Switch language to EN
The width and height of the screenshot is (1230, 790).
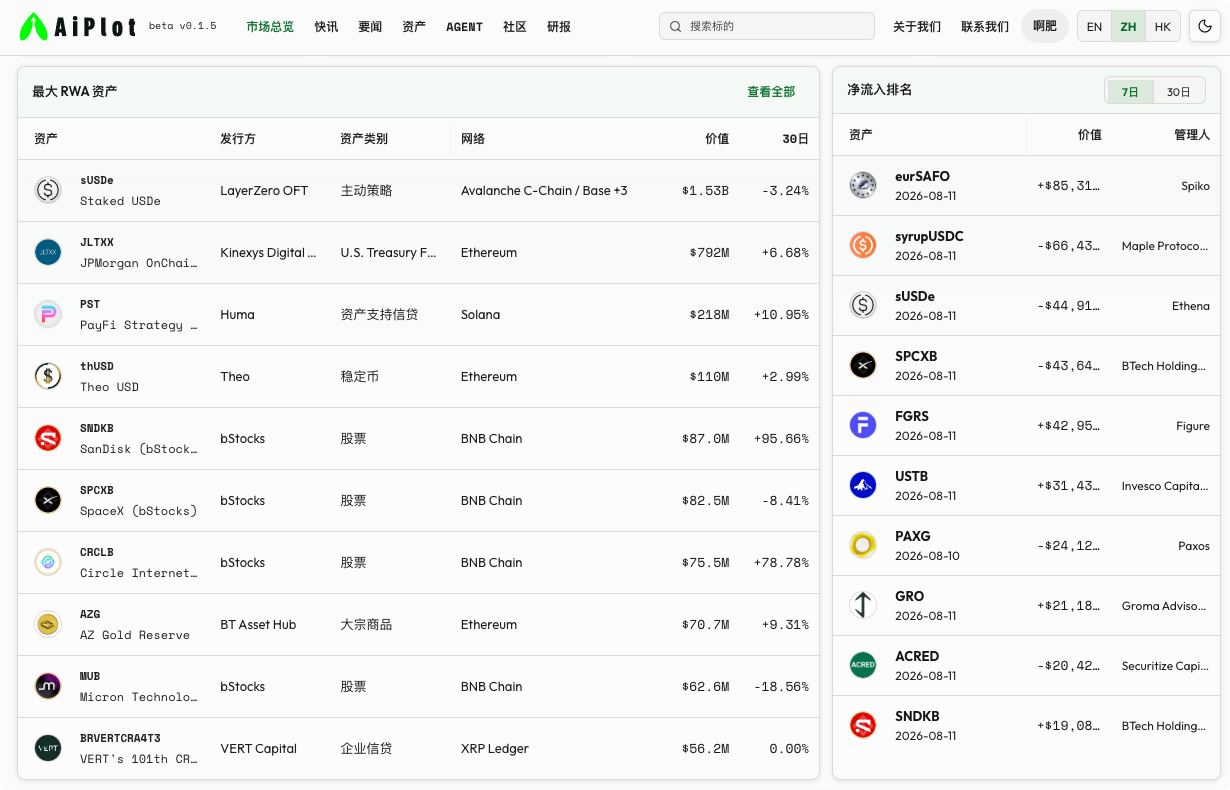[x=1094, y=27]
